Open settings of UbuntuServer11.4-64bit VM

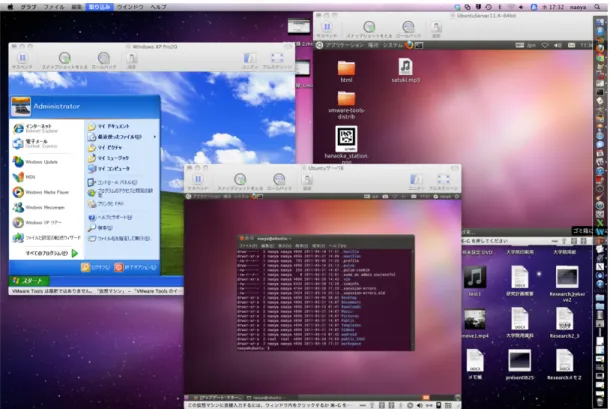(436, 30)
